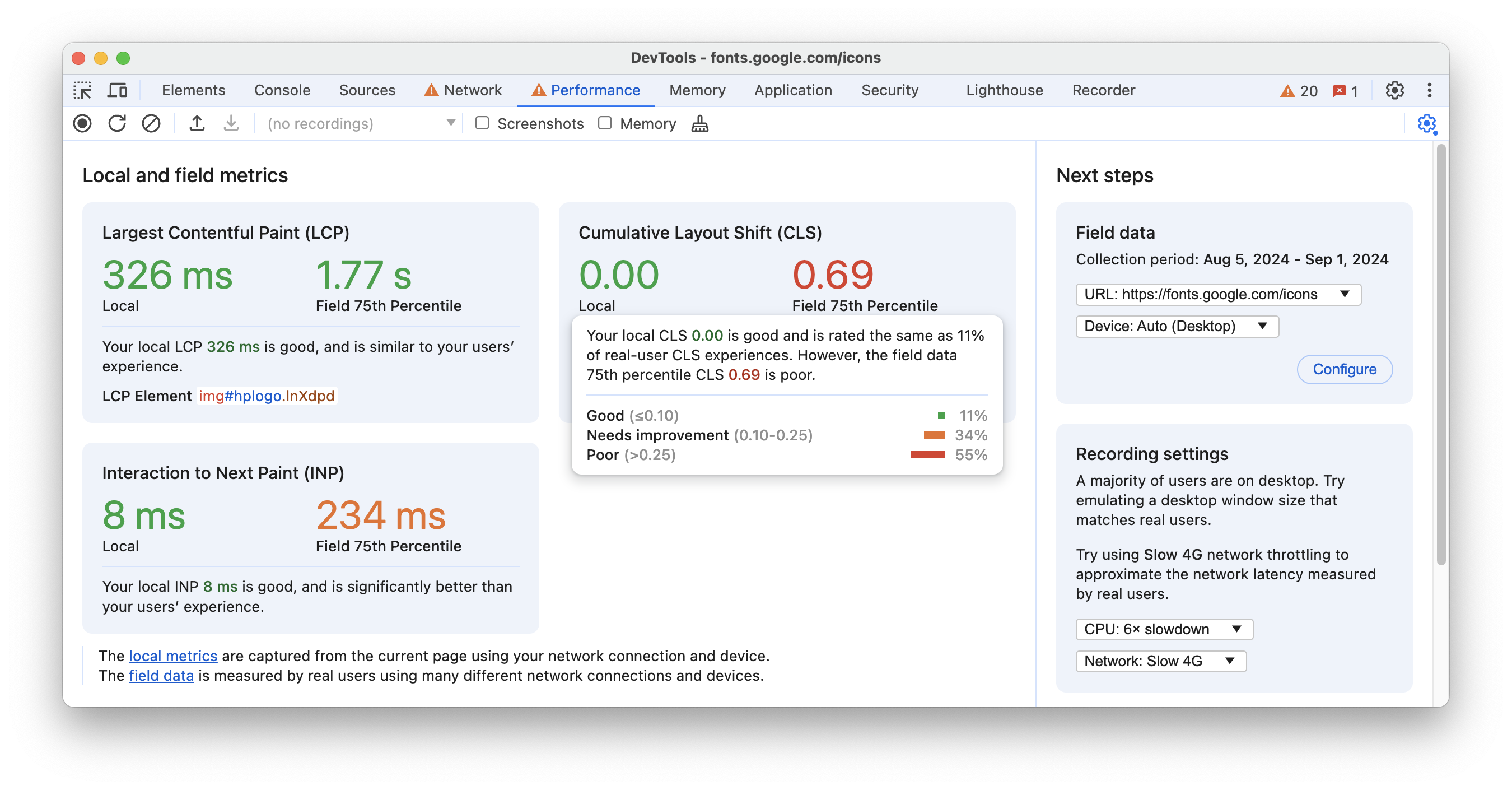The height and width of the screenshot is (790, 1512).
Task: Expand the Device Auto Desktop dropdown
Action: [1176, 326]
